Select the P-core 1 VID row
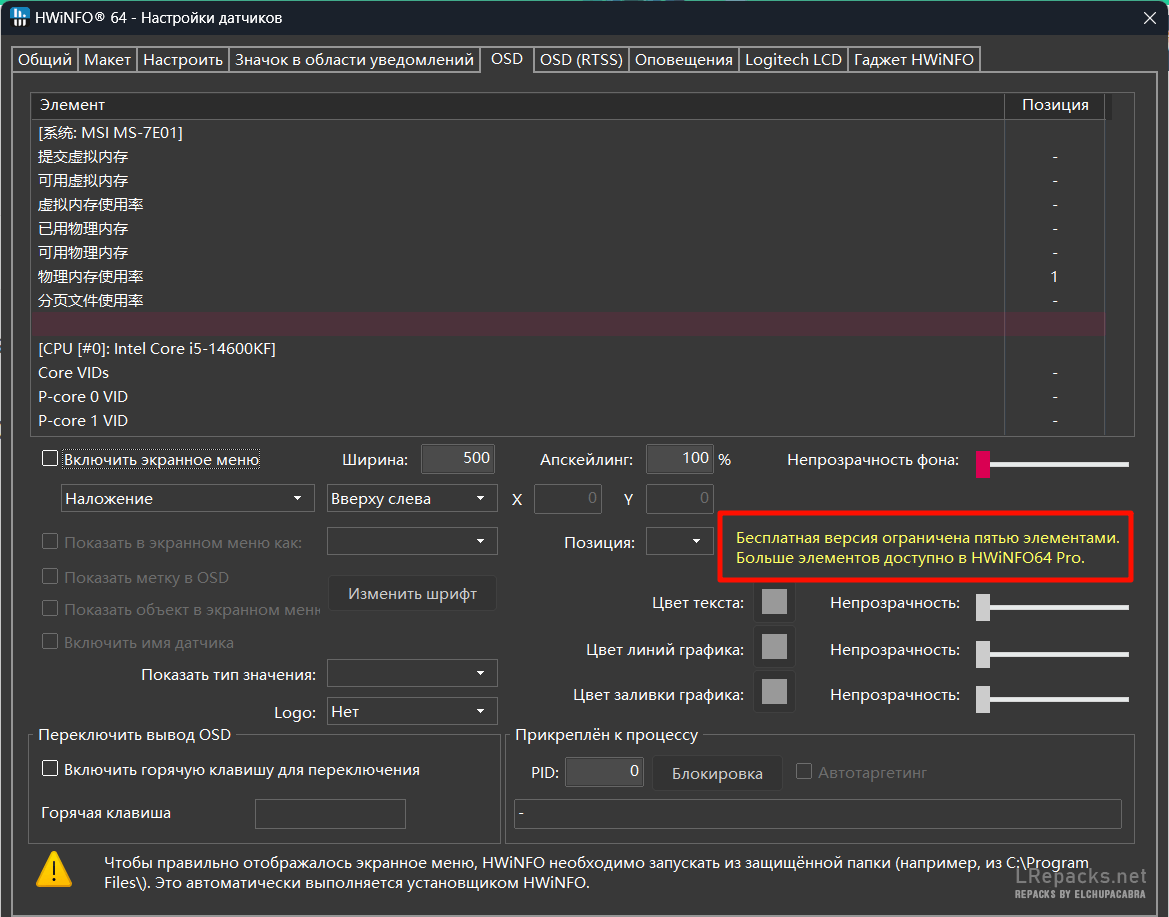This screenshot has height=917, width=1169. [567, 420]
